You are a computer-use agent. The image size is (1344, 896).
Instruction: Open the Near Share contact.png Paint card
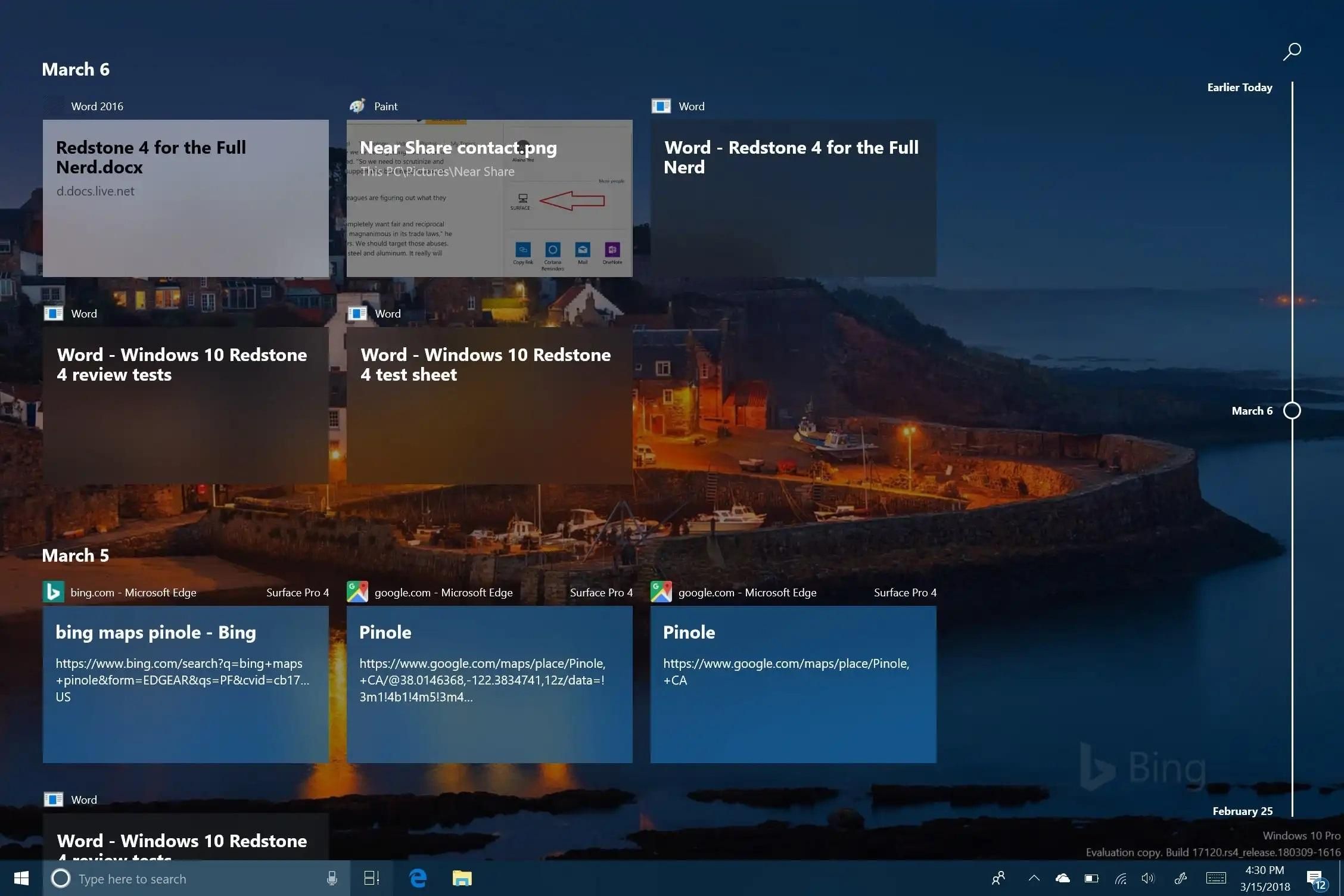tap(489, 198)
